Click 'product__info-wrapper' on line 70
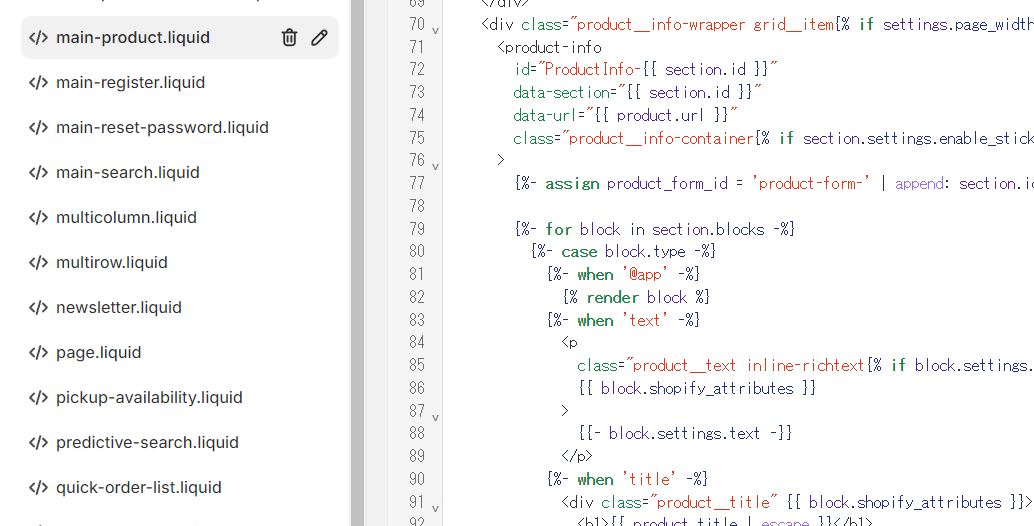Viewport: 1034px width, 526px height. coord(661,25)
